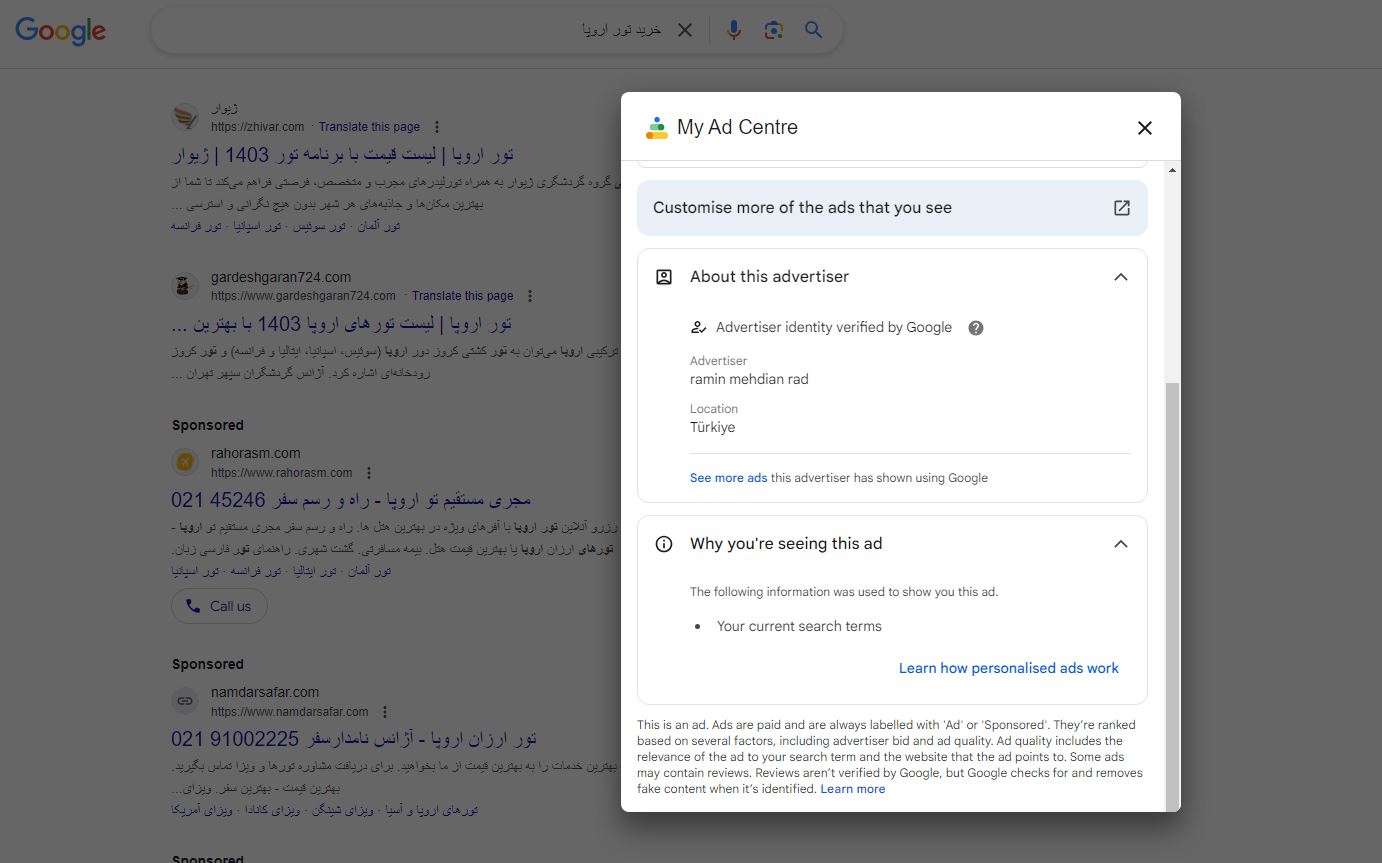Open the rahorasm.com ad title with 021 45246

tap(351, 500)
